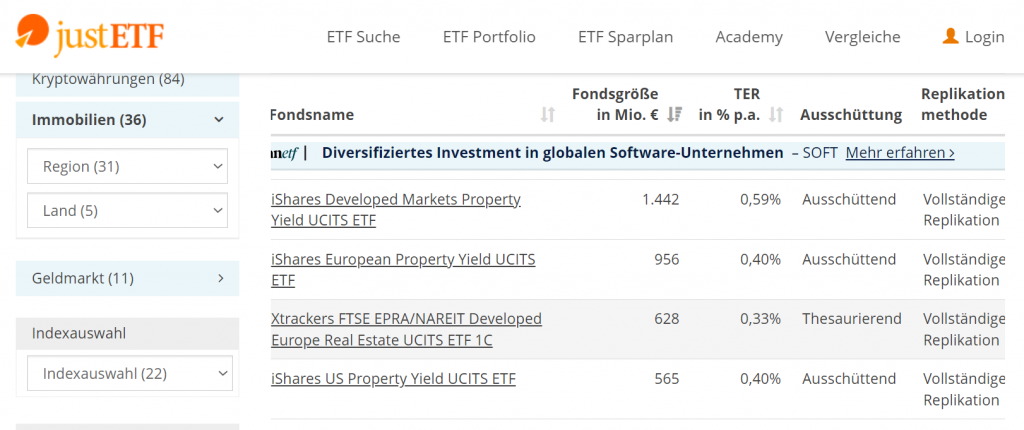Sort by Fondsgröße descending icon
This screenshot has width=1024, height=430.
[675, 115]
